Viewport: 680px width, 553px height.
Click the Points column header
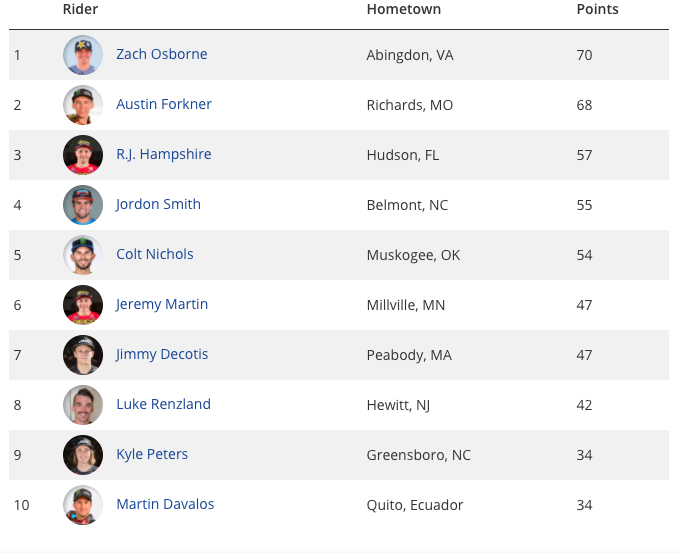(597, 9)
